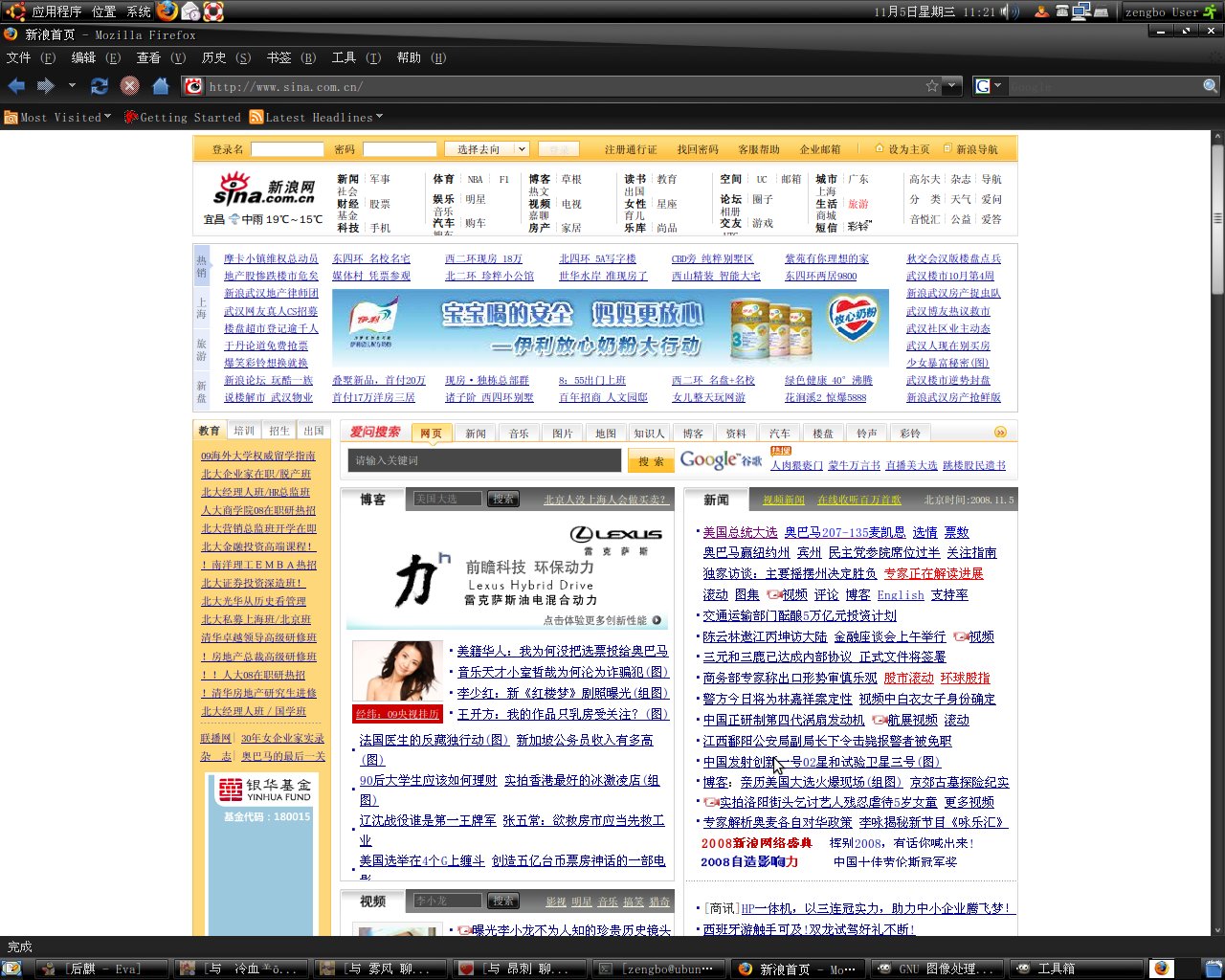Click the volume speaker icon in the top panel
Image resolution: width=1225 pixels, height=980 pixels.
click(1011, 11)
